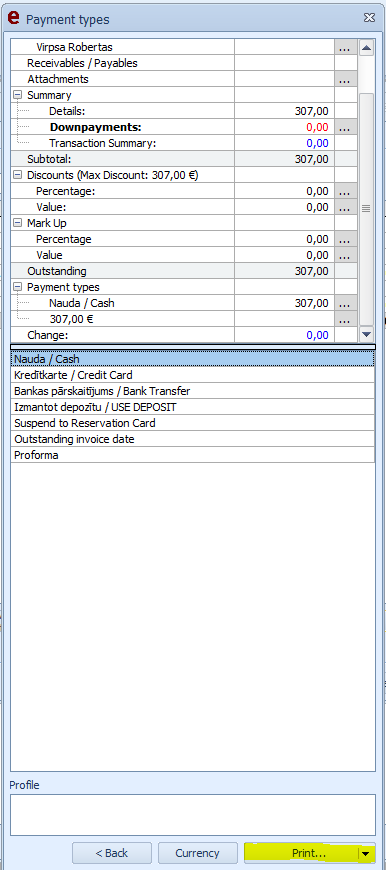386x870 pixels.
Task: Select Nauda / Cash payment method
Action: click(x=192, y=359)
